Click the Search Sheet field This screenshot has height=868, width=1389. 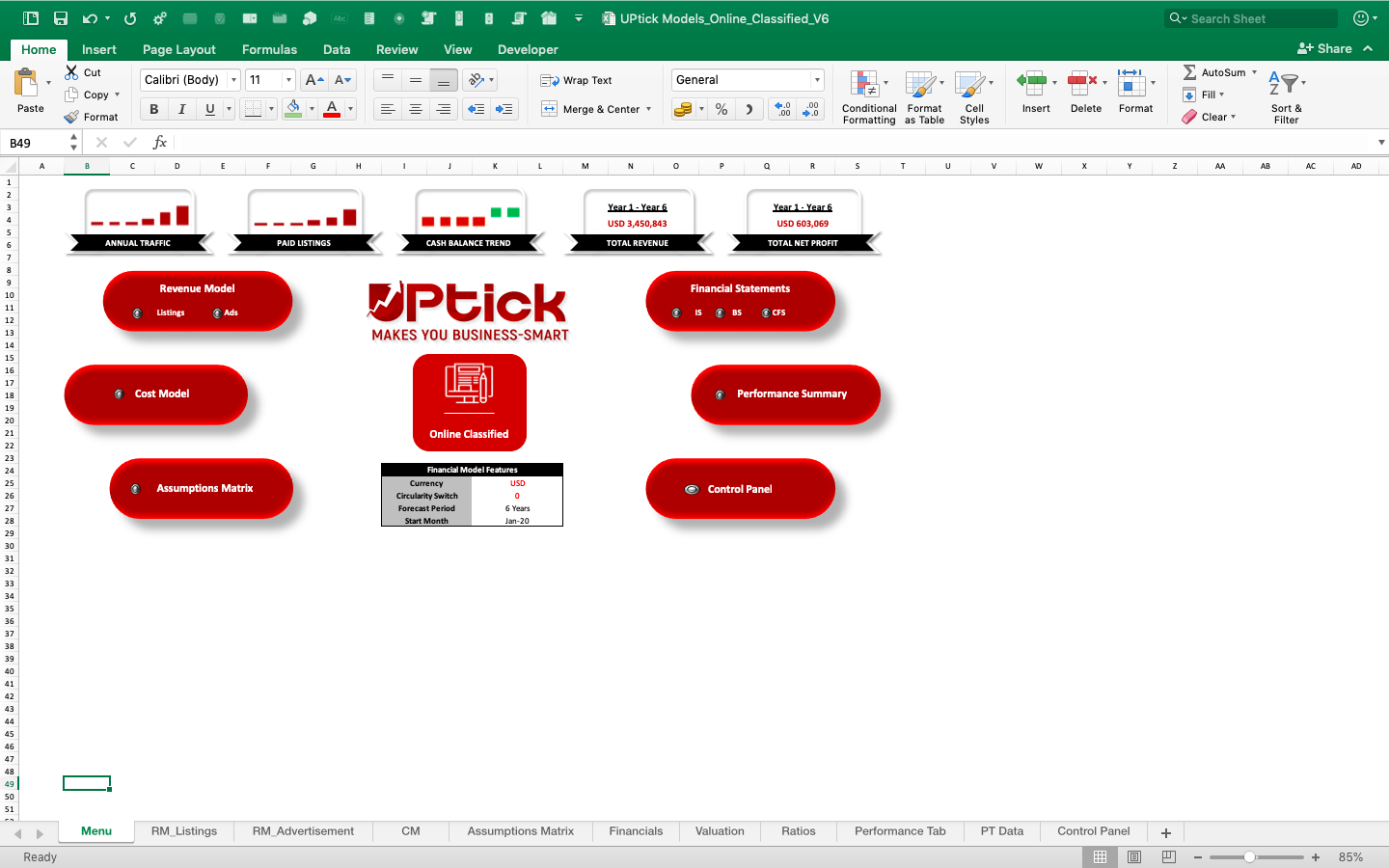coord(1251,18)
